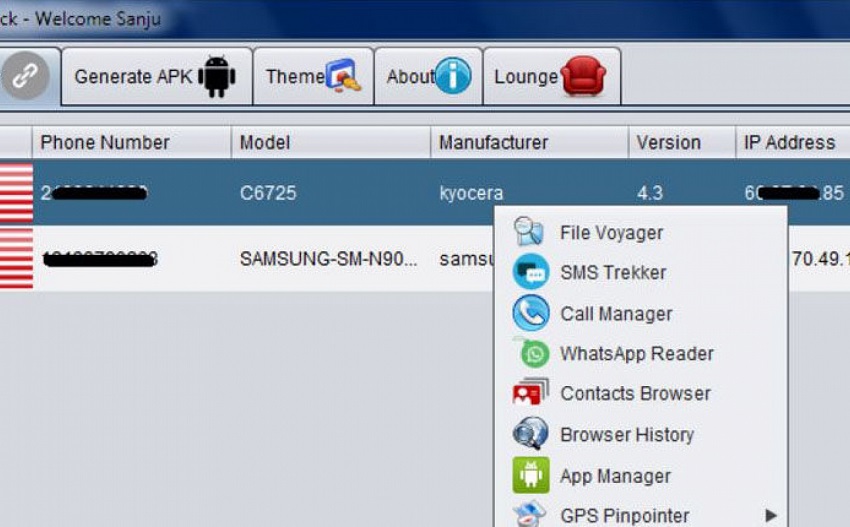Viewport: 850px width, 527px height.
Task: Click the 4.3 version cell
Action: click(x=650, y=193)
